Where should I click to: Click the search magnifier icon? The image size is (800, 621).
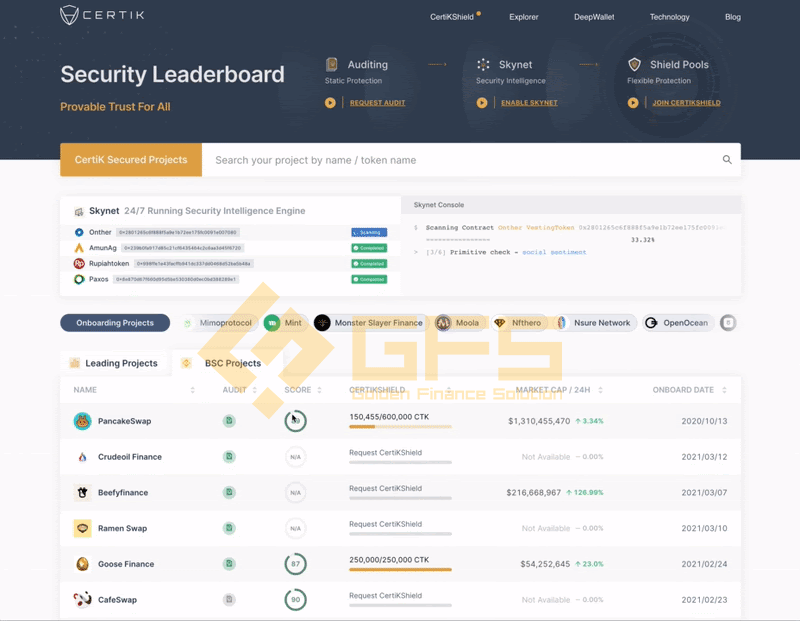coord(727,160)
